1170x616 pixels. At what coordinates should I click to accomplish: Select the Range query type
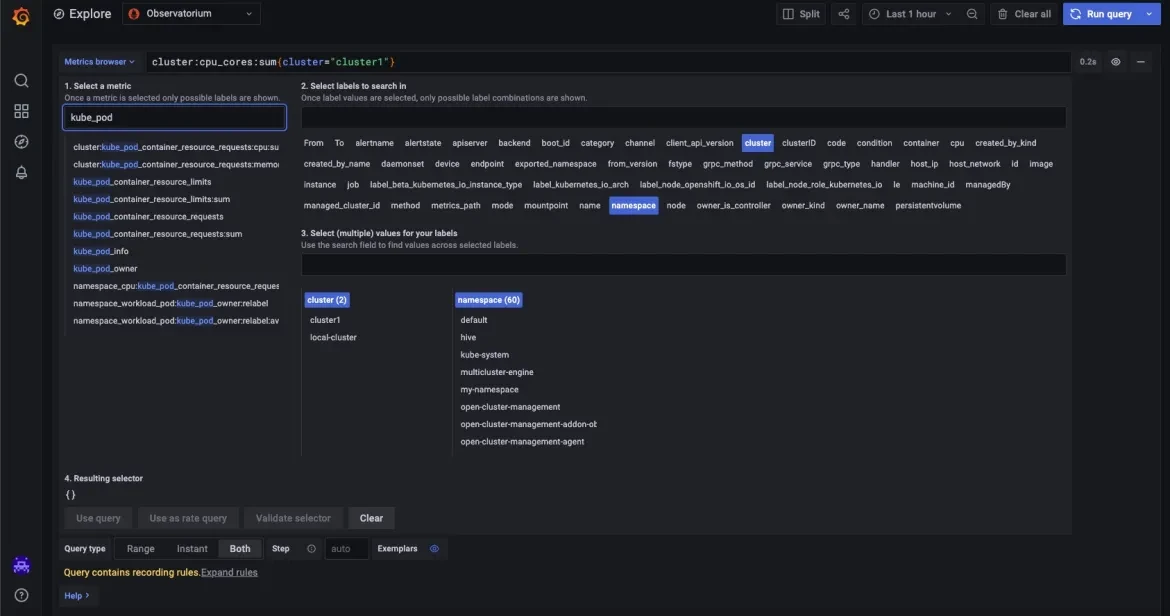(140, 549)
